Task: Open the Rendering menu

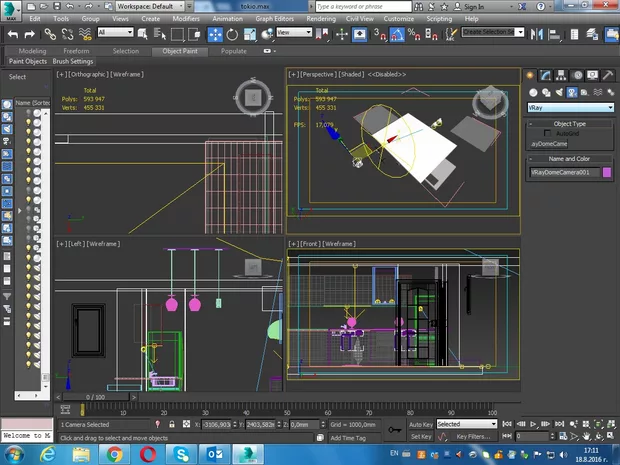Action: click(320, 18)
